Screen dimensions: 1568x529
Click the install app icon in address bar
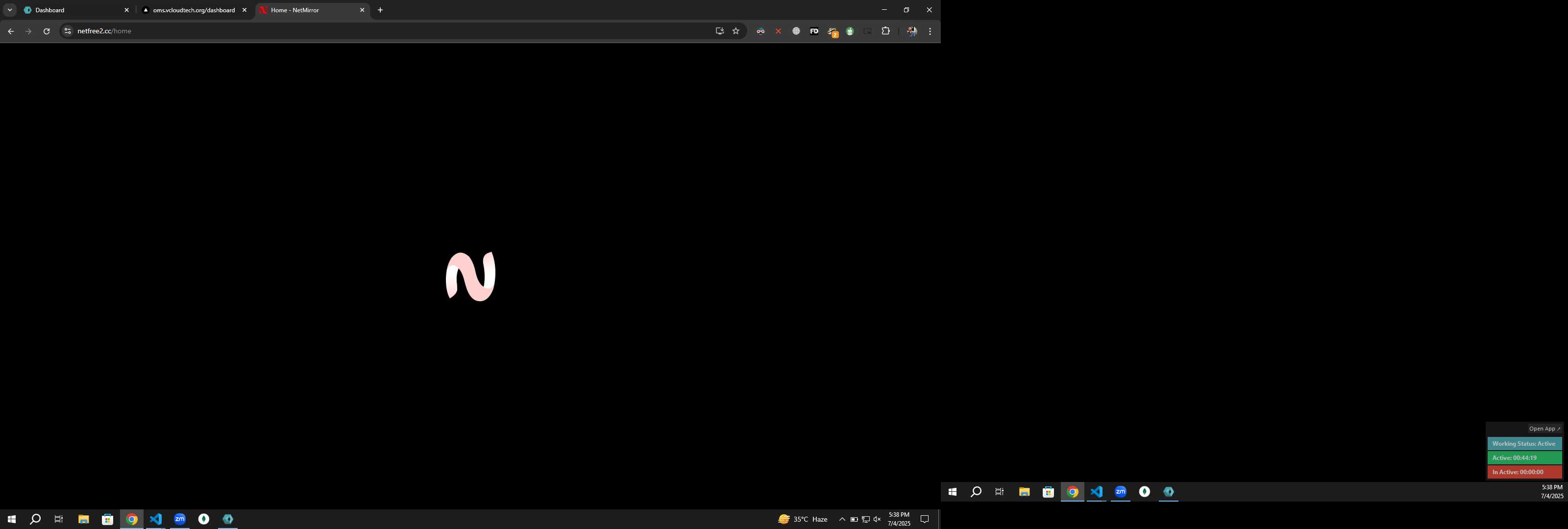point(719,31)
